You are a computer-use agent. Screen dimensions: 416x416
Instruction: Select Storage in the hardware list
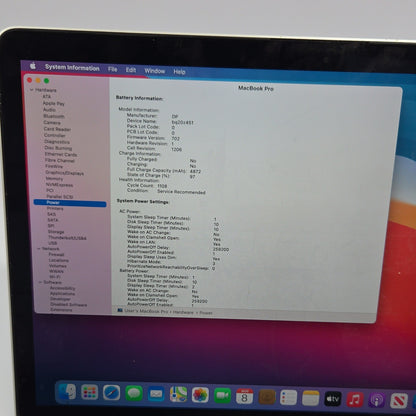(x=56, y=232)
